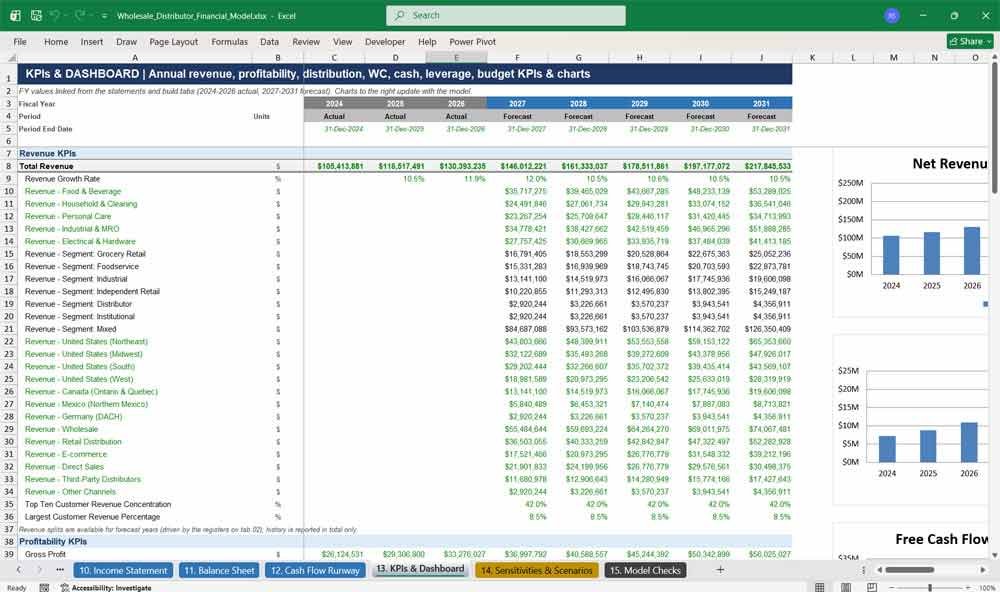The image size is (1000, 592).
Task: Click the Excel app icon in title bar
Action: point(15,15)
